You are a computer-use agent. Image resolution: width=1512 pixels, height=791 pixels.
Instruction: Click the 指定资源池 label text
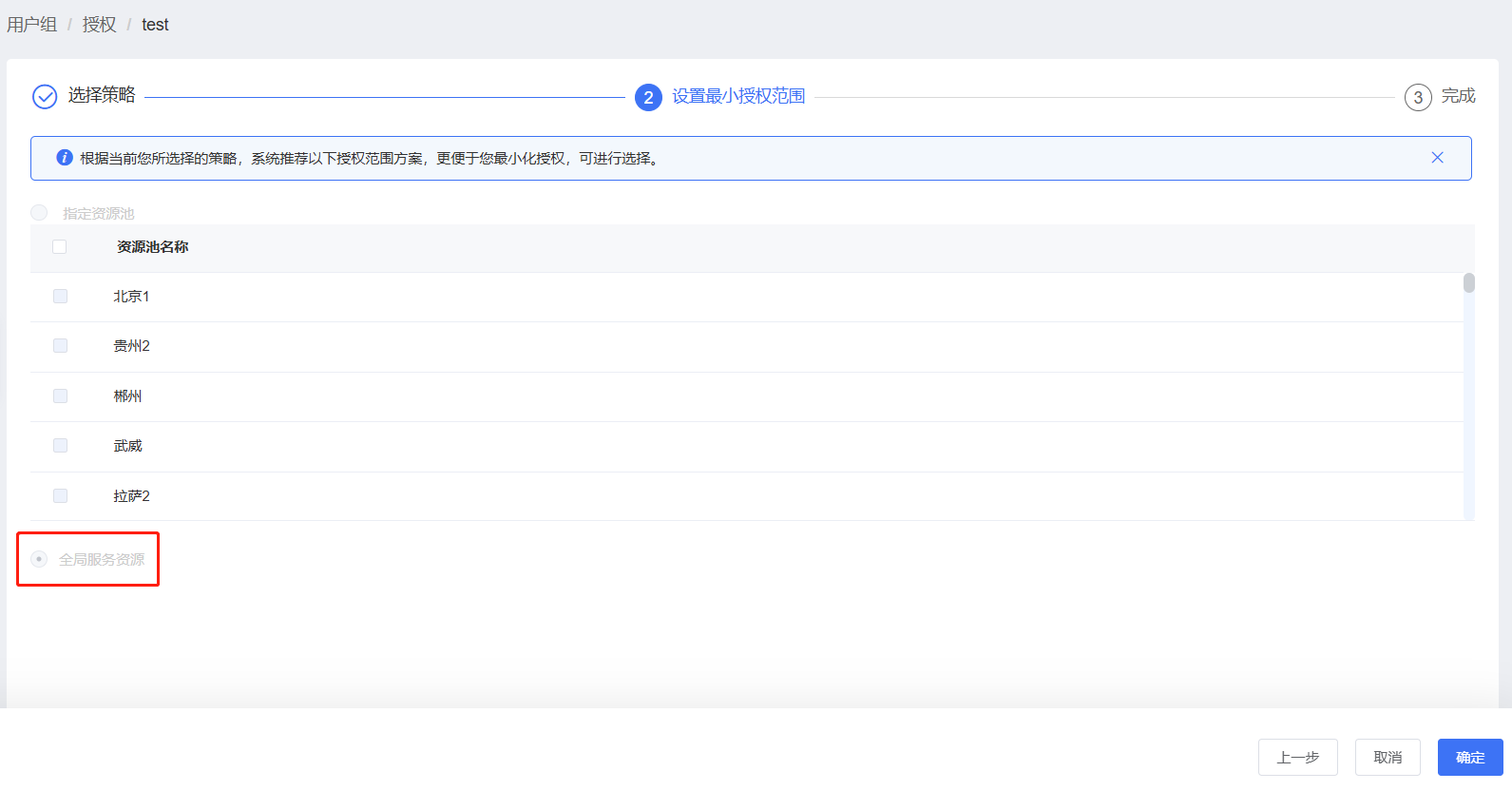tap(99, 214)
